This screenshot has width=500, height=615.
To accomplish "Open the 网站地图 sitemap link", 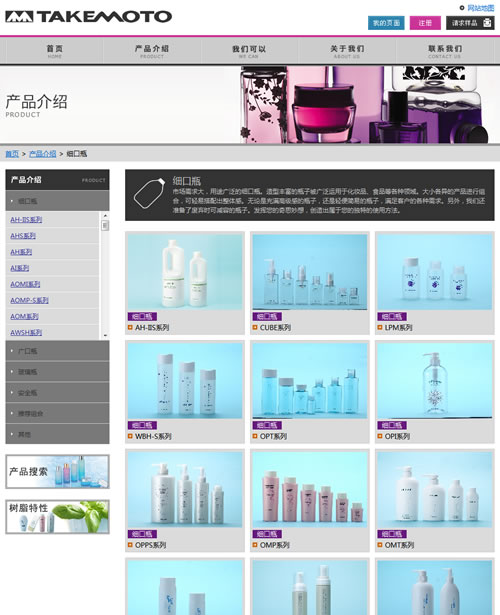I will click(x=481, y=8).
